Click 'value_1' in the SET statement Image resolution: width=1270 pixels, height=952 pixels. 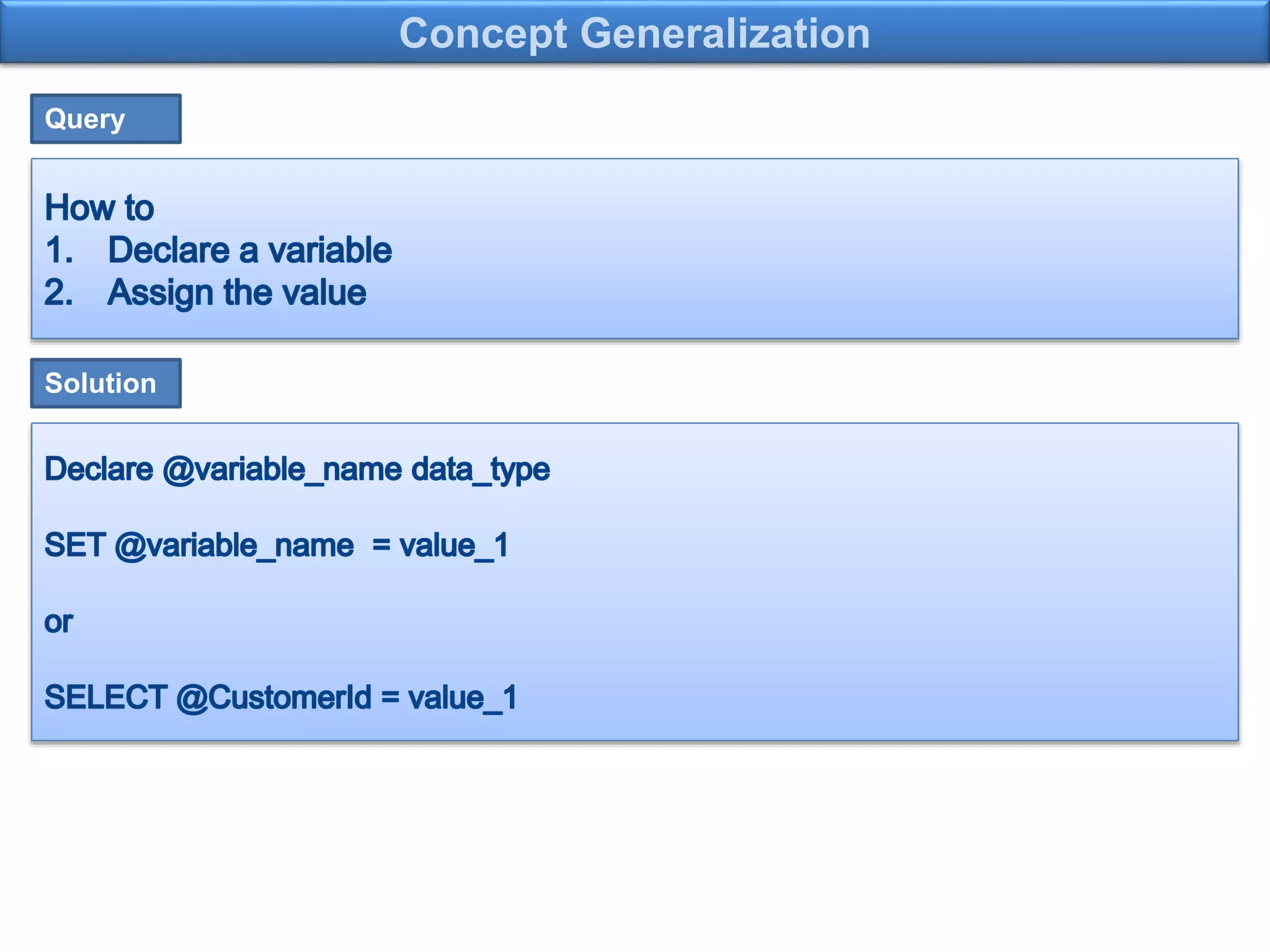(x=454, y=545)
